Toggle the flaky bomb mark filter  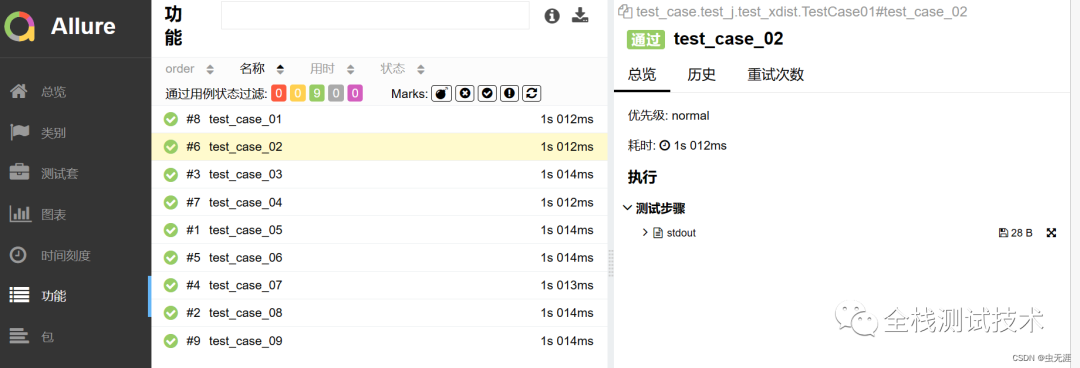(x=442, y=93)
